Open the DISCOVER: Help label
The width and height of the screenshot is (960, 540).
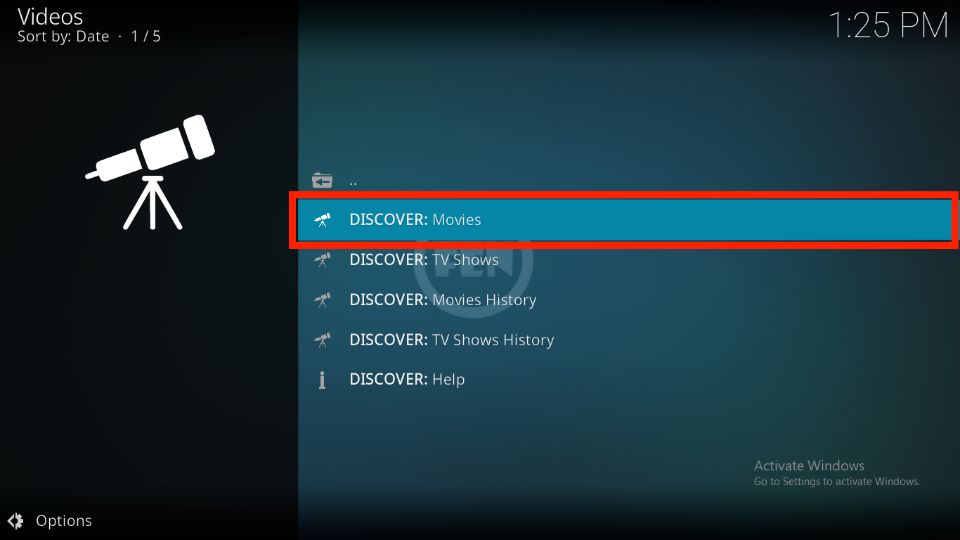(x=407, y=380)
